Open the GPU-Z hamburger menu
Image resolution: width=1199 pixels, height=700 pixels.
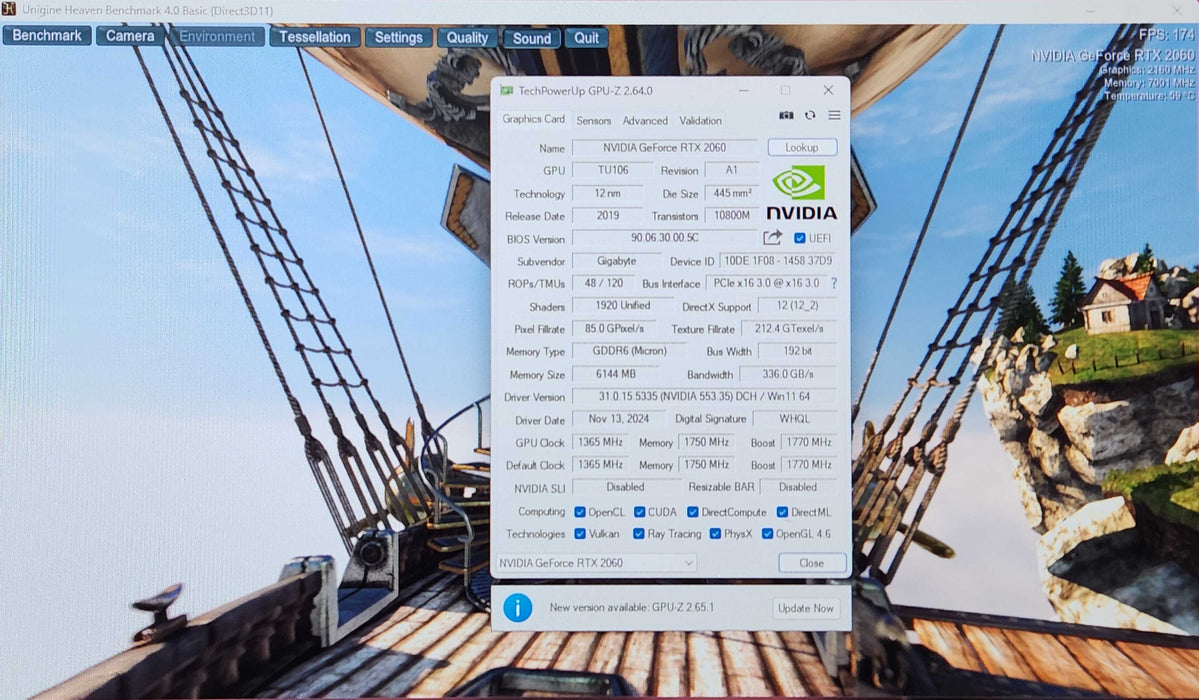[x=834, y=116]
